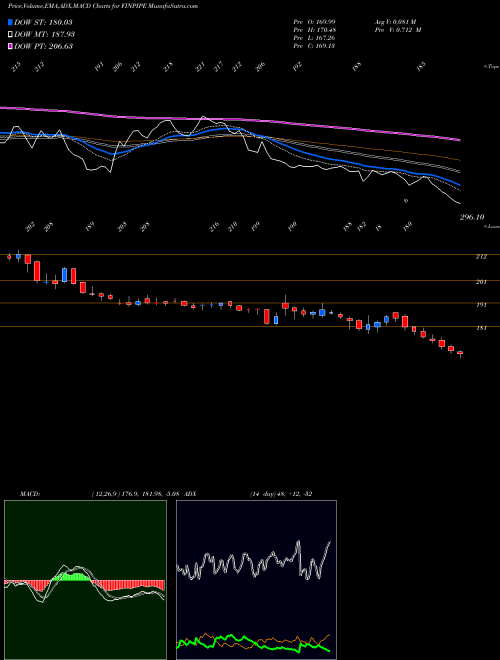
Task: Click the 'Avg V: 0.081 M' volume text
Action: click(x=395, y=22)
